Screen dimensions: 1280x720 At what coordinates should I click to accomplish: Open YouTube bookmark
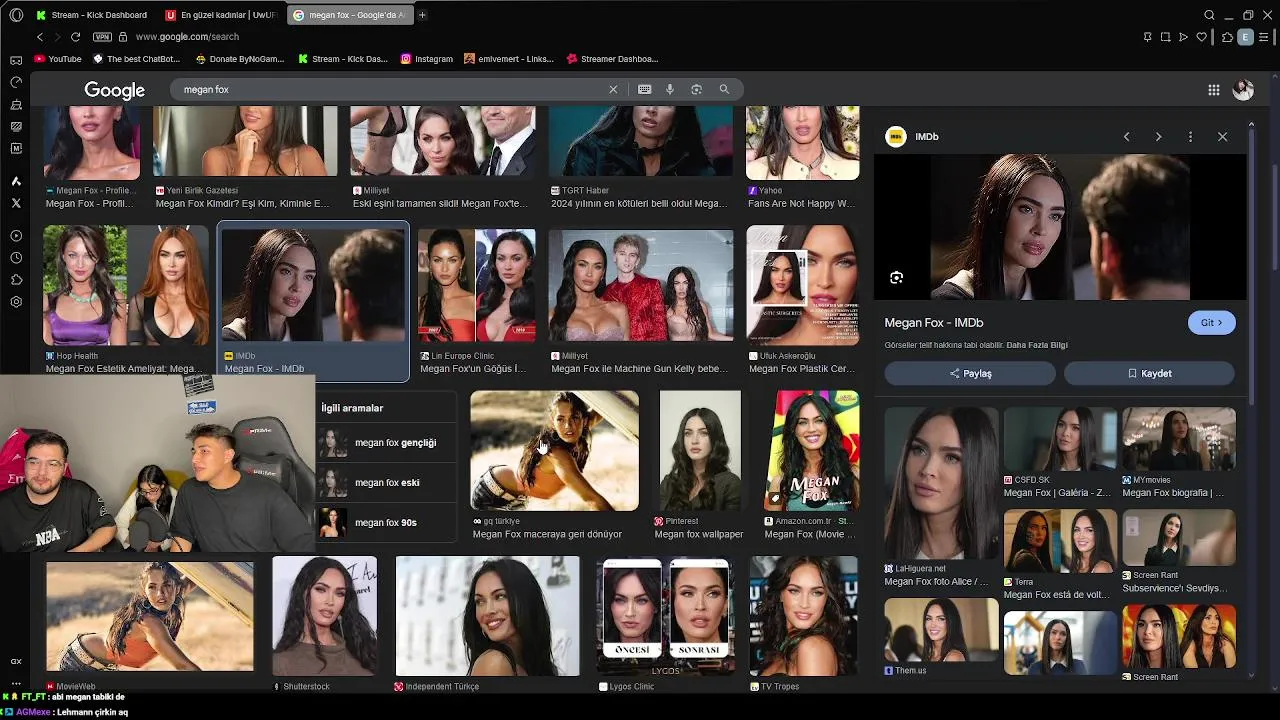(x=58, y=59)
